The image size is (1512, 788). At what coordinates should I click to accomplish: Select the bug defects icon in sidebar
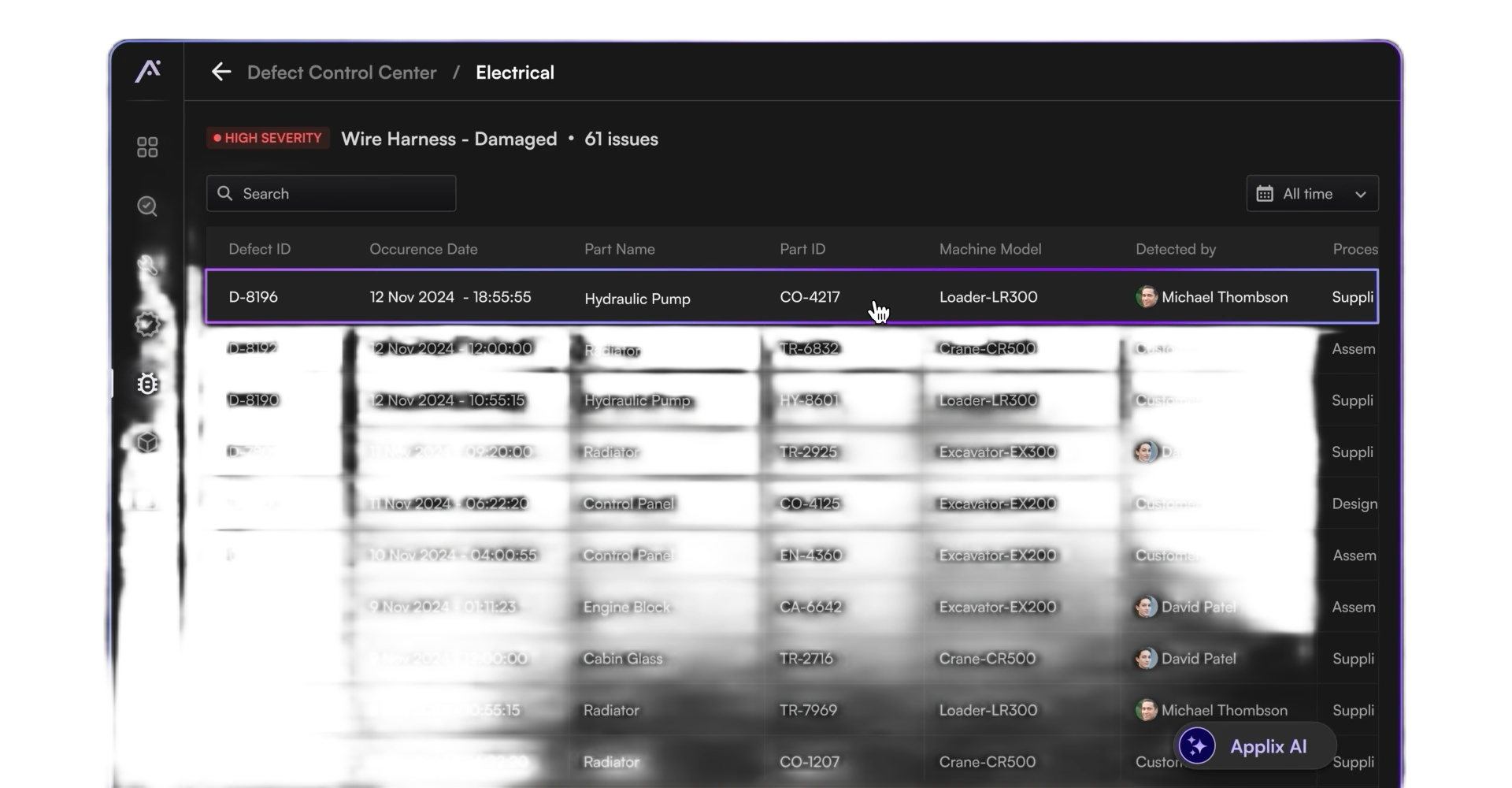coord(147,384)
